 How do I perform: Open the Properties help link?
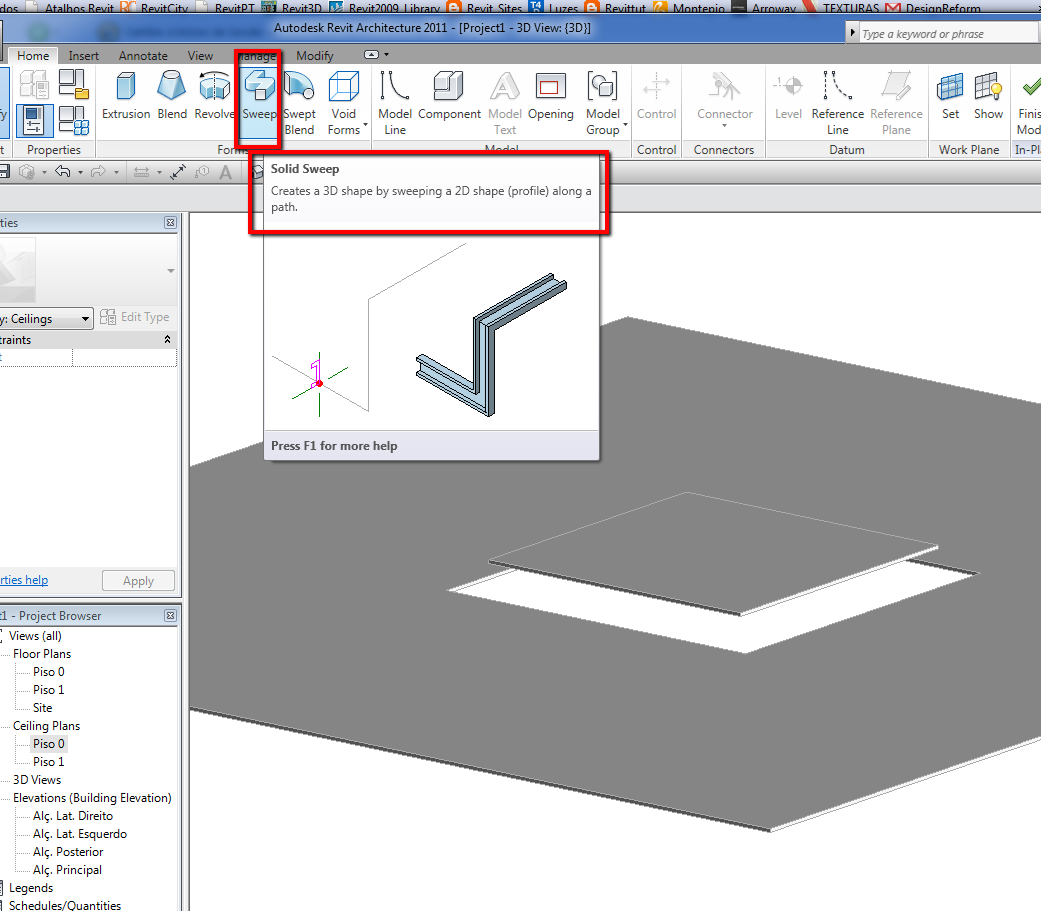[x=24, y=580]
